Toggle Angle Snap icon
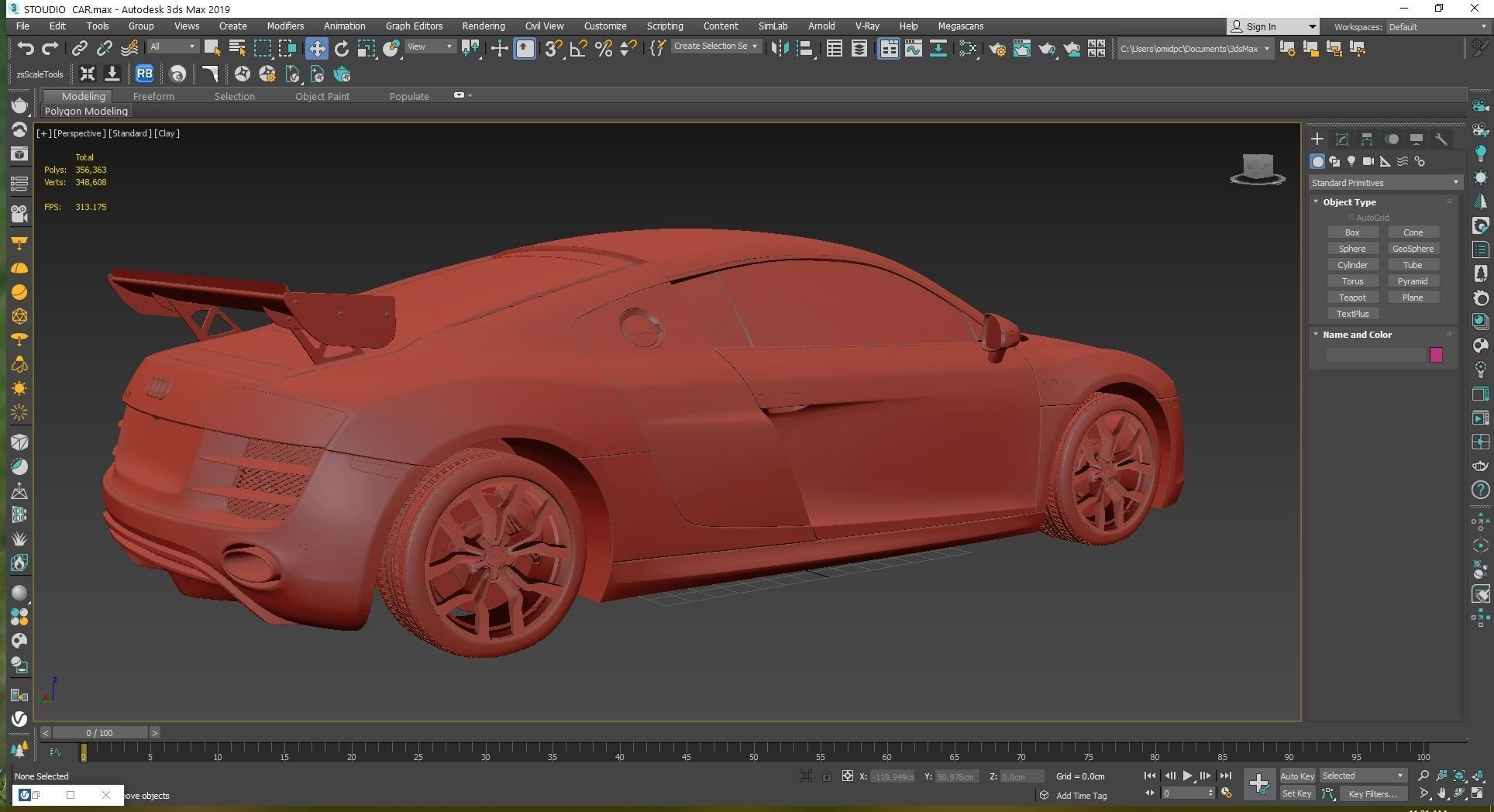The width and height of the screenshot is (1494, 812). tap(578, 49)
